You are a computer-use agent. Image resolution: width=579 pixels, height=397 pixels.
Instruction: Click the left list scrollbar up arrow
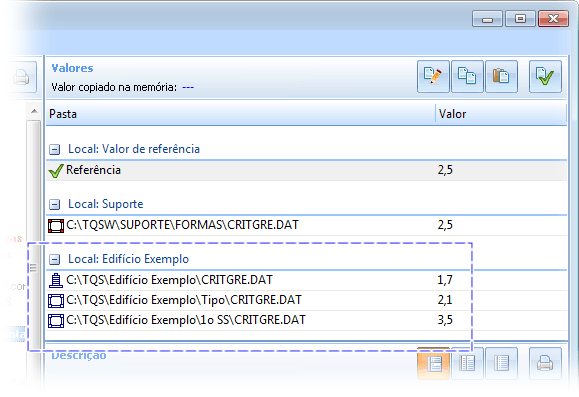34,111
